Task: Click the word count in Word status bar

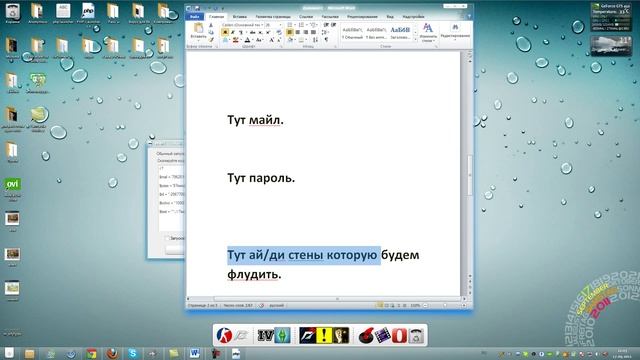Action: pyautogui.click(x=238, y=305)
